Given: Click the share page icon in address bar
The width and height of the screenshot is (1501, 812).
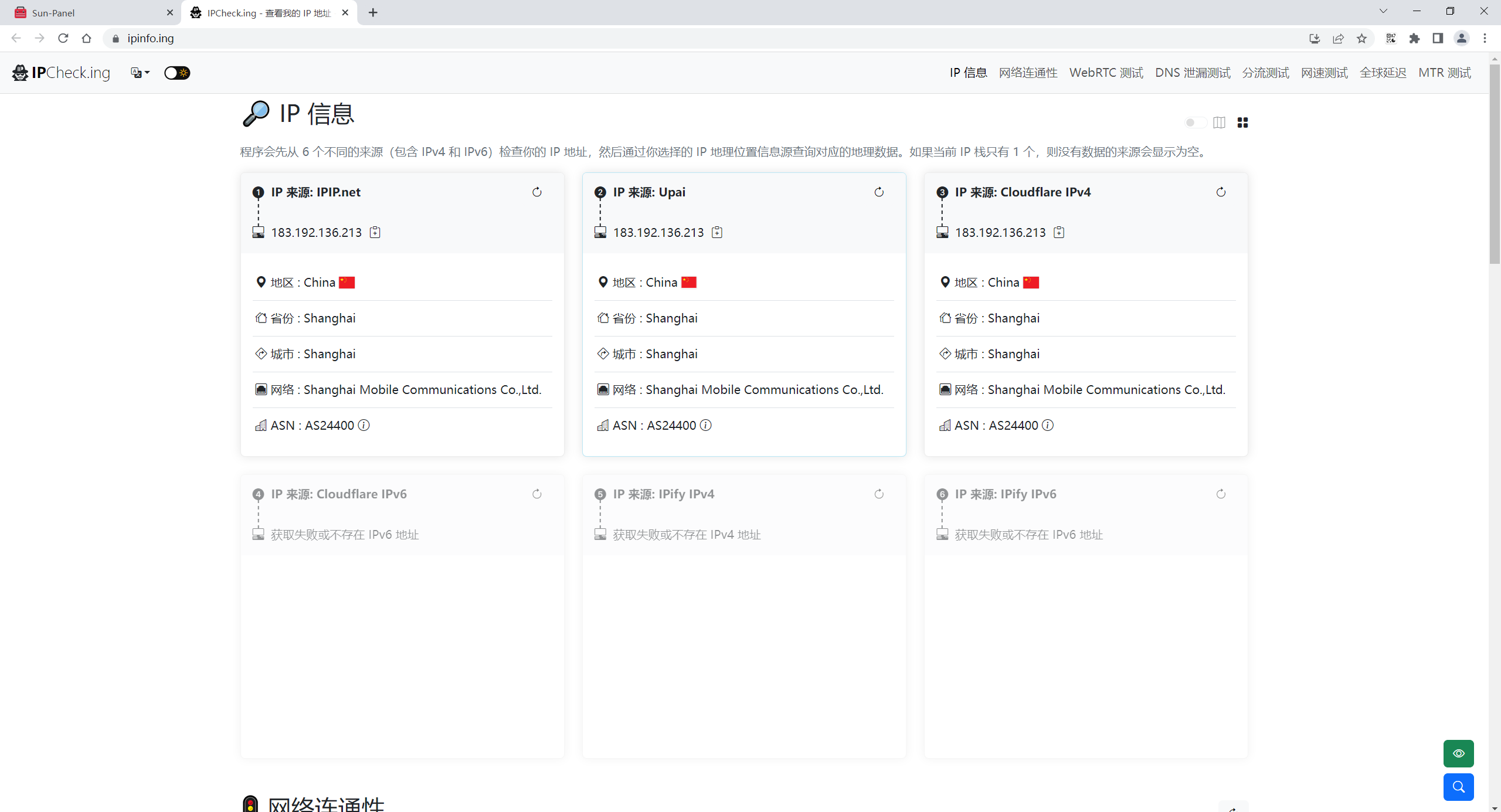Looking at the screenshot, I should coord(1338,39).
